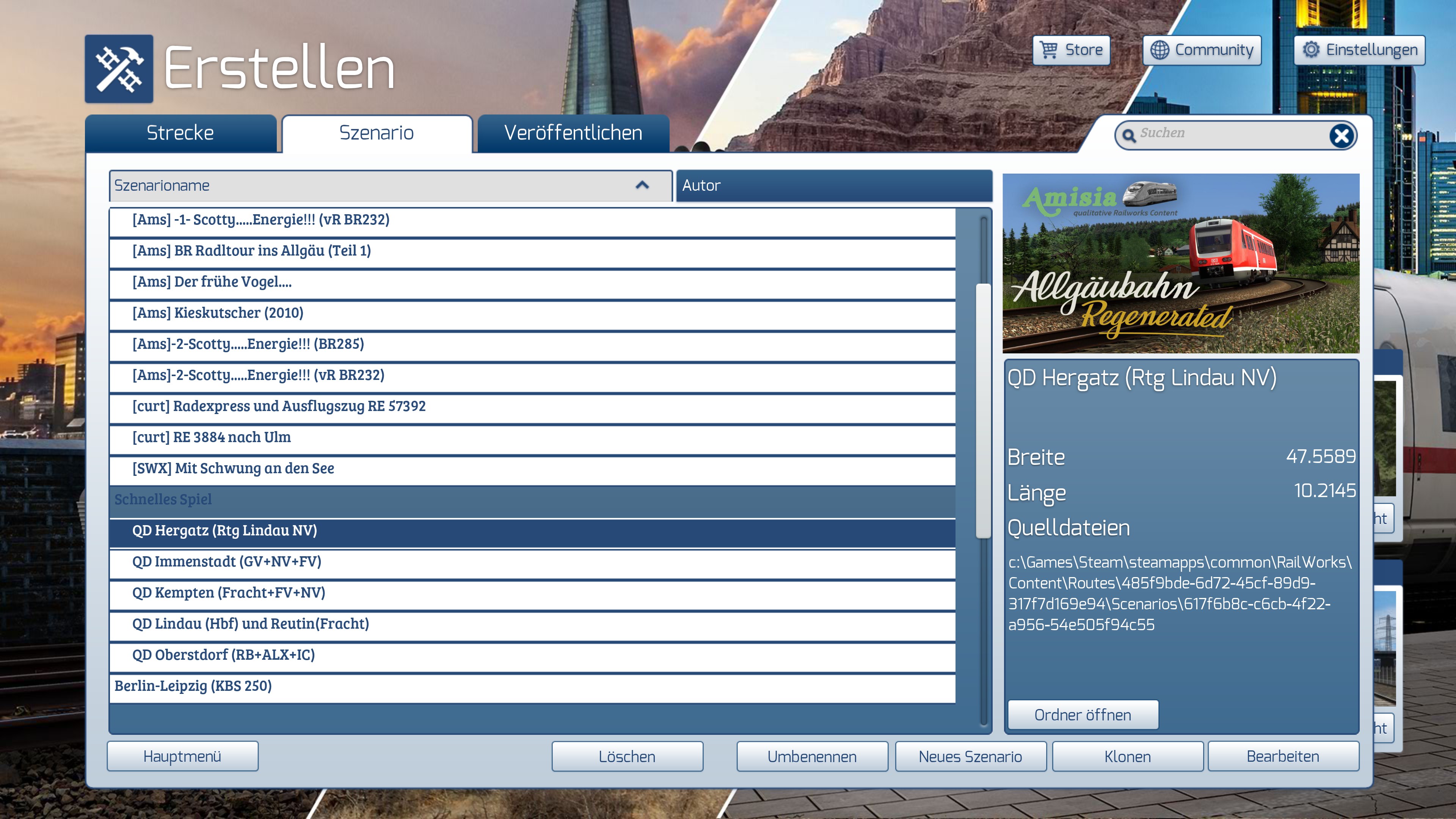The image size is (1456, 819).
Task: Click the search magnifier icon
Action: pos(1129,136)
